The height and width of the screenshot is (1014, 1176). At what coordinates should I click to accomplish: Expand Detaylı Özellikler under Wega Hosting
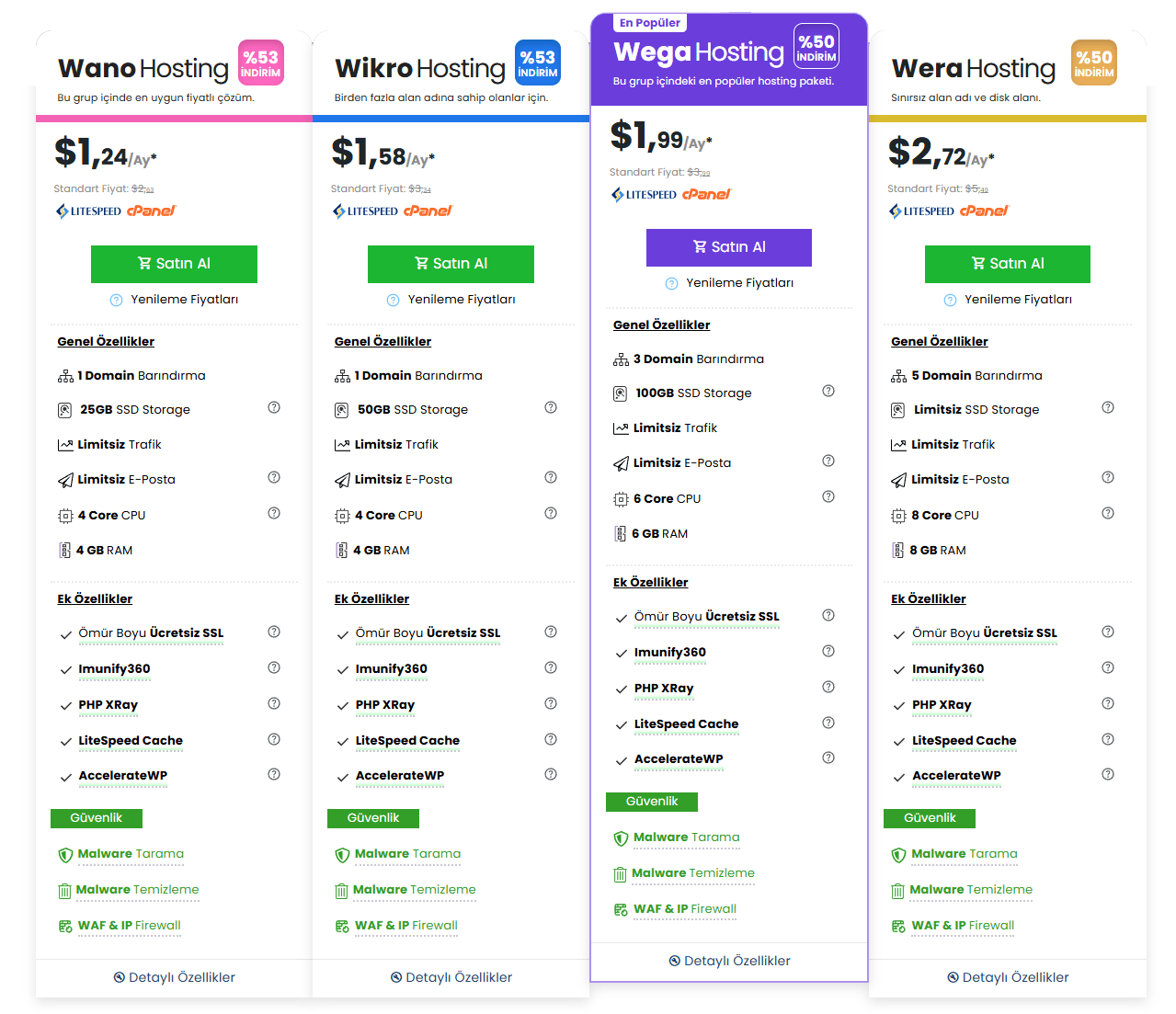click(729, 961)
